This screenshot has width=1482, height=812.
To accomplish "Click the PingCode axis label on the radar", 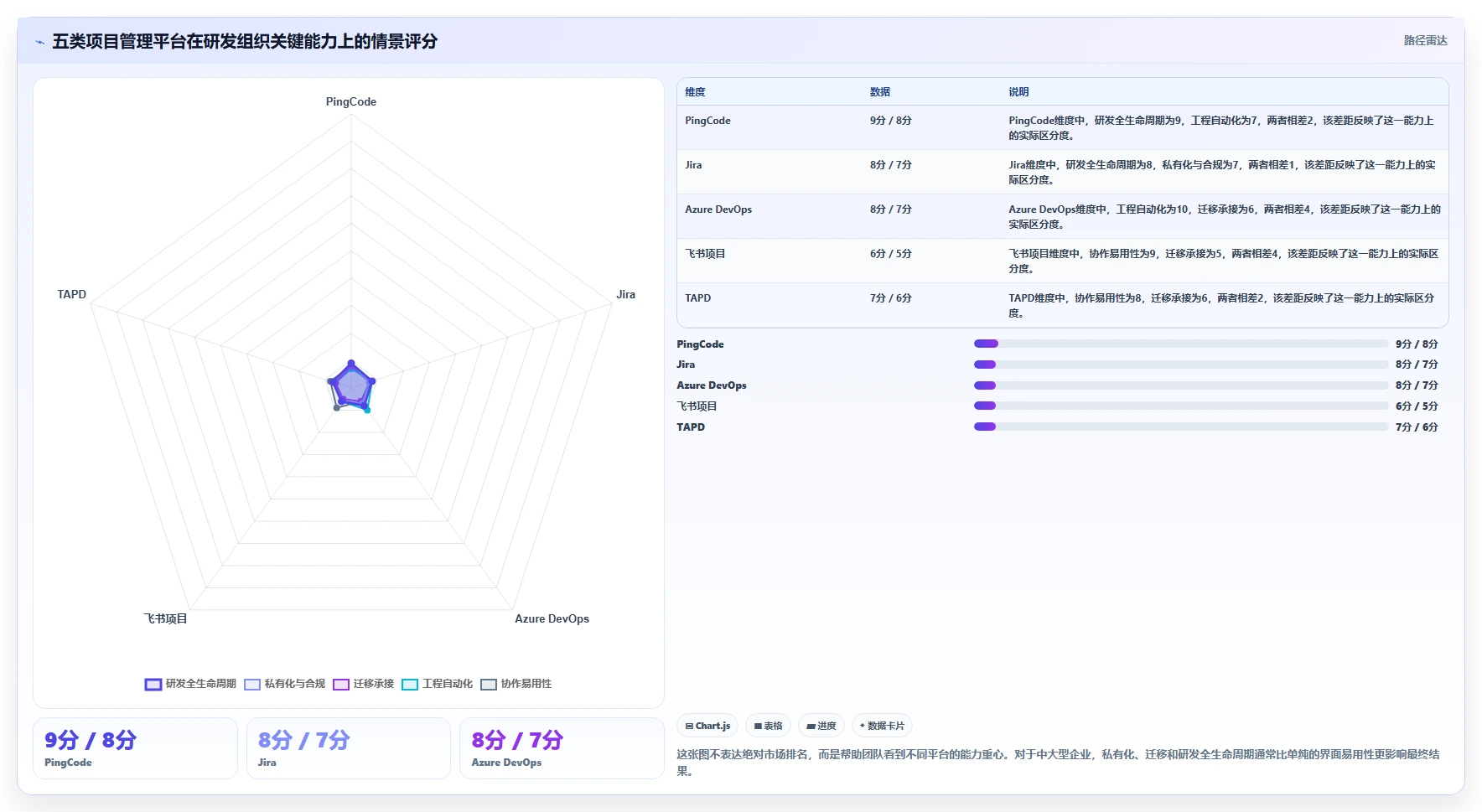I will (351, 102).
